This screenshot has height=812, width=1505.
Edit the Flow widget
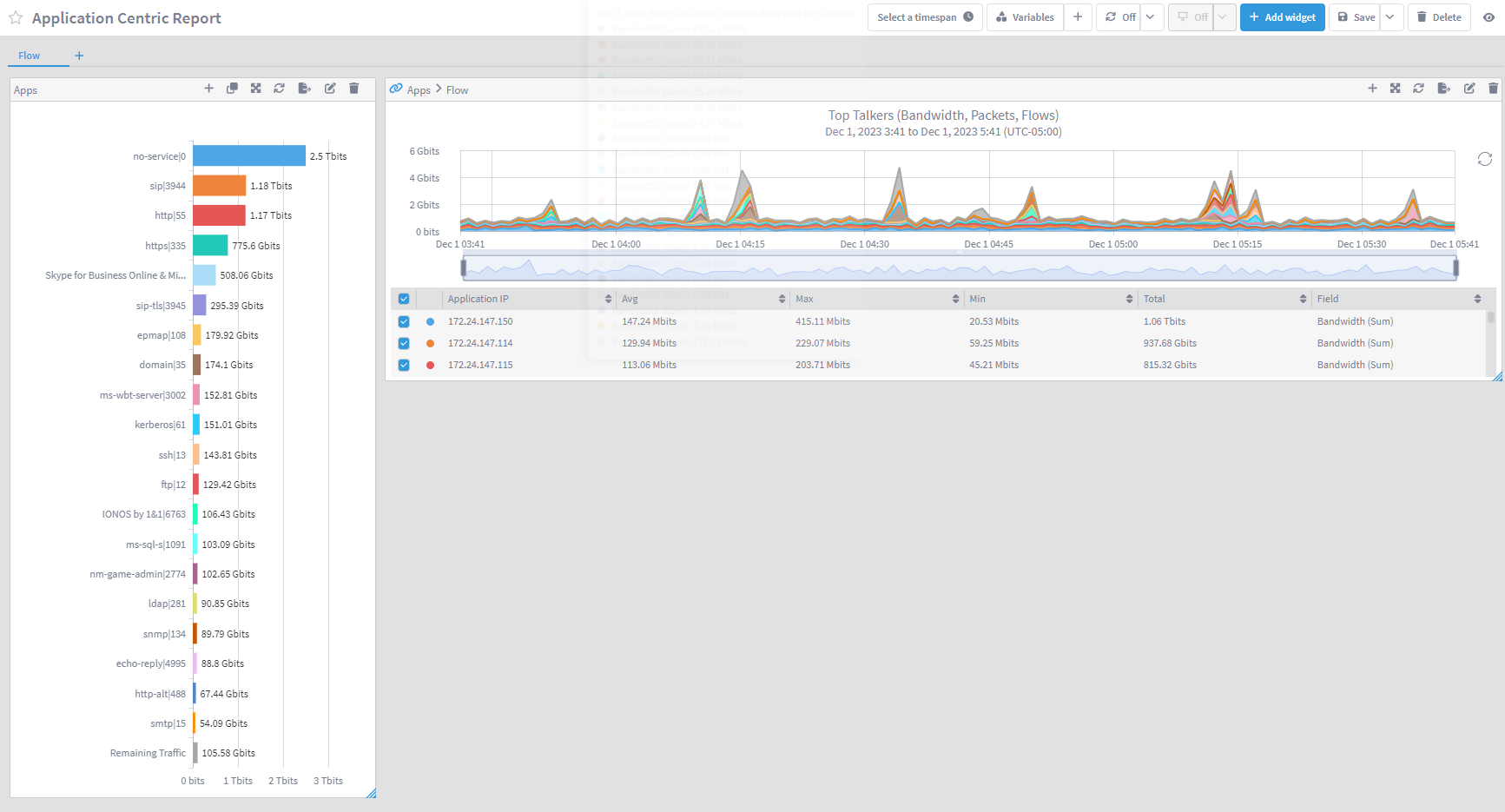[x=1469, y=89]
